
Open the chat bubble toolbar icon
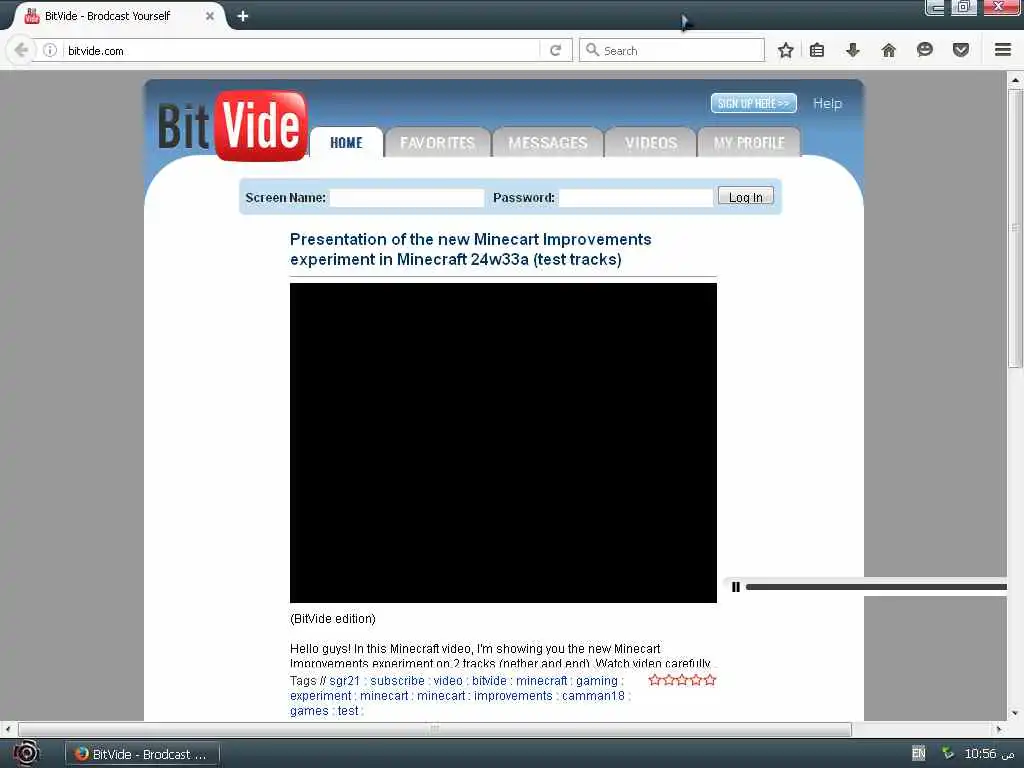pyautogui.click(x=924, y=50)
